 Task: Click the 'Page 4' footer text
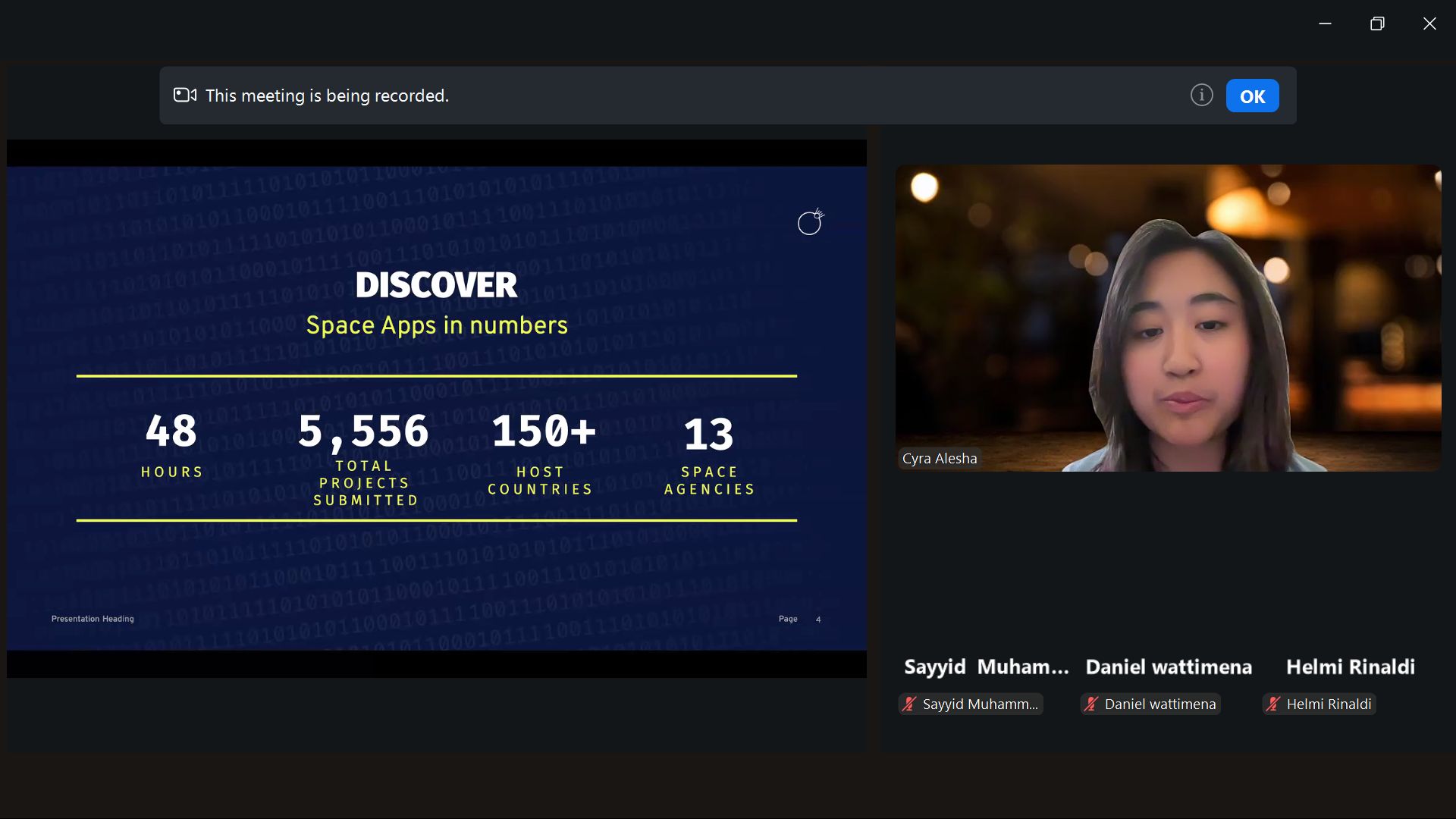pos(800,619)
